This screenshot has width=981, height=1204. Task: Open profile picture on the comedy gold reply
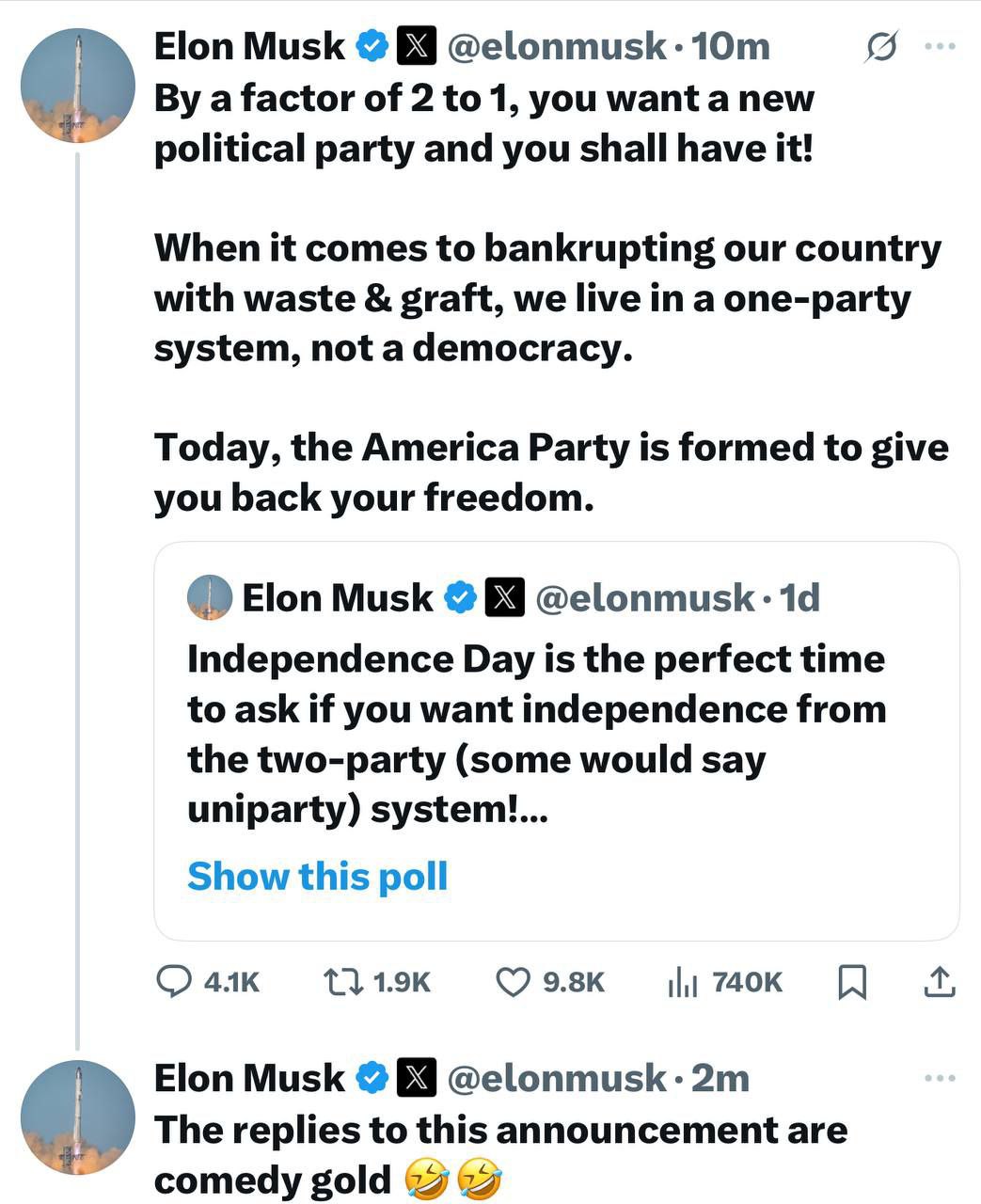78,1117
